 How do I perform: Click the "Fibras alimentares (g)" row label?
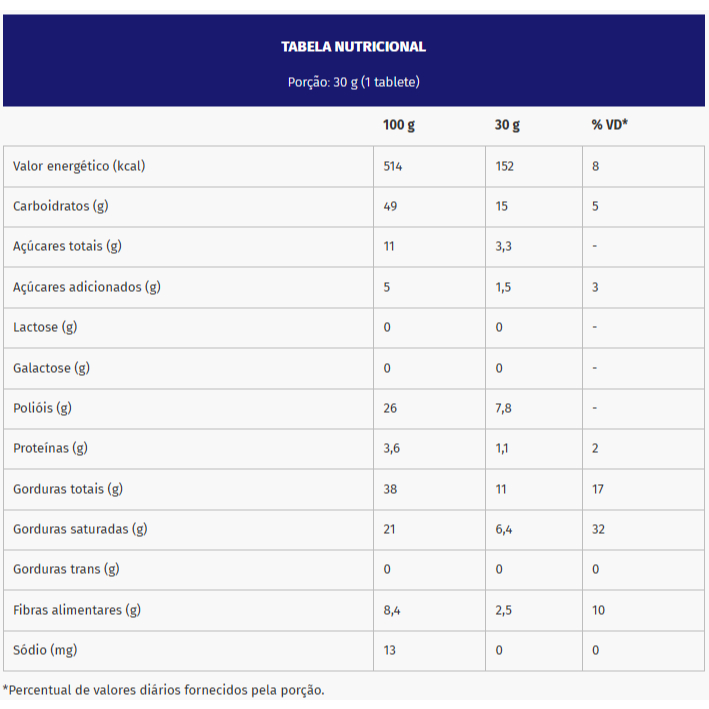coord(76,610)
